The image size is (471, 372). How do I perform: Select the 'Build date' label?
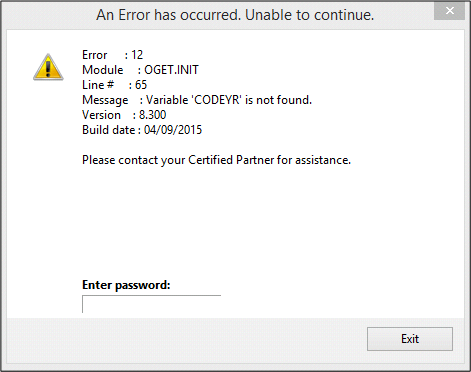pos(109,130)
